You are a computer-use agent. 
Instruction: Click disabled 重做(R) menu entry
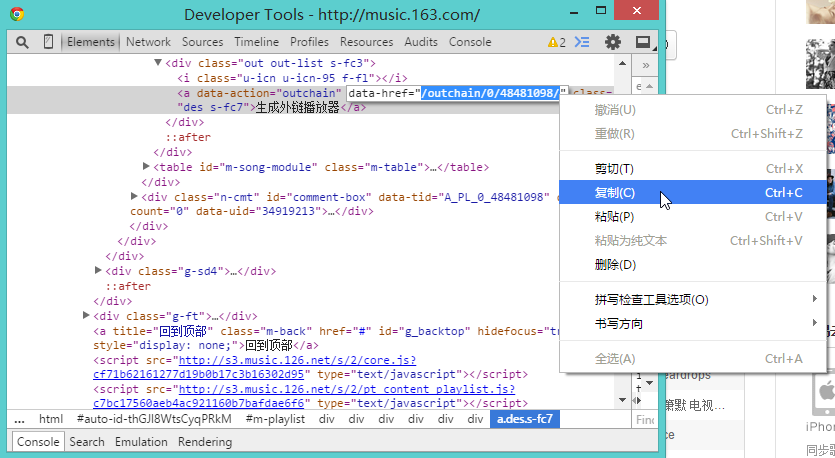click(x=693, y=134)
